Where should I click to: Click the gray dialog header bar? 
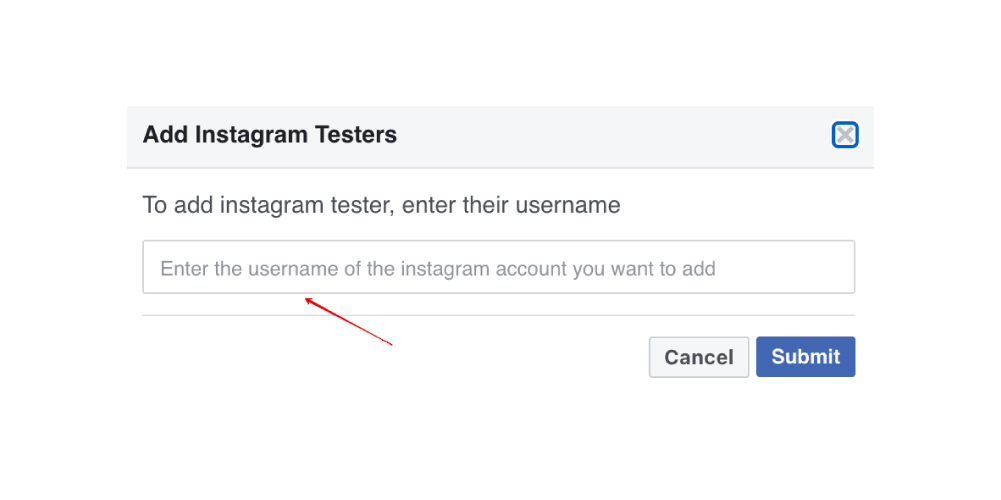tap(600, 136)
